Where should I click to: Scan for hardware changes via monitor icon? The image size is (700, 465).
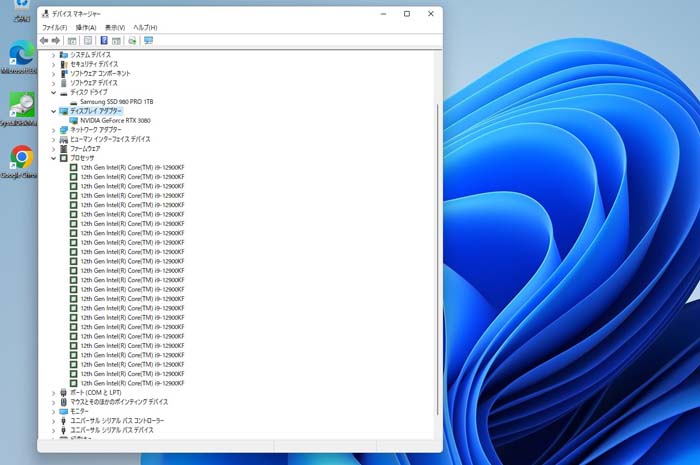pos(148,41)
